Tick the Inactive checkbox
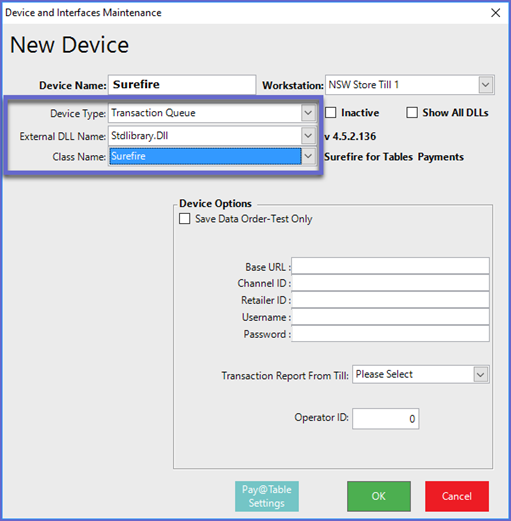 point(330,112)
